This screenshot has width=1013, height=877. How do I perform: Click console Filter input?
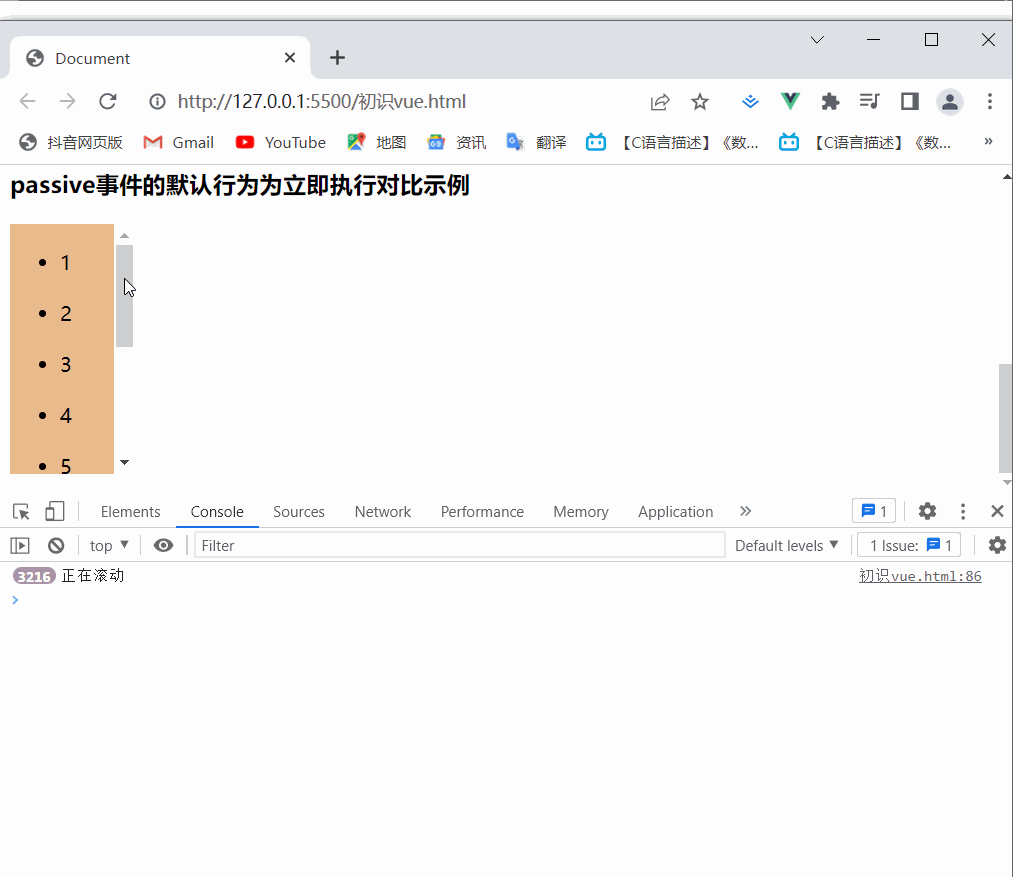(459, 545)
